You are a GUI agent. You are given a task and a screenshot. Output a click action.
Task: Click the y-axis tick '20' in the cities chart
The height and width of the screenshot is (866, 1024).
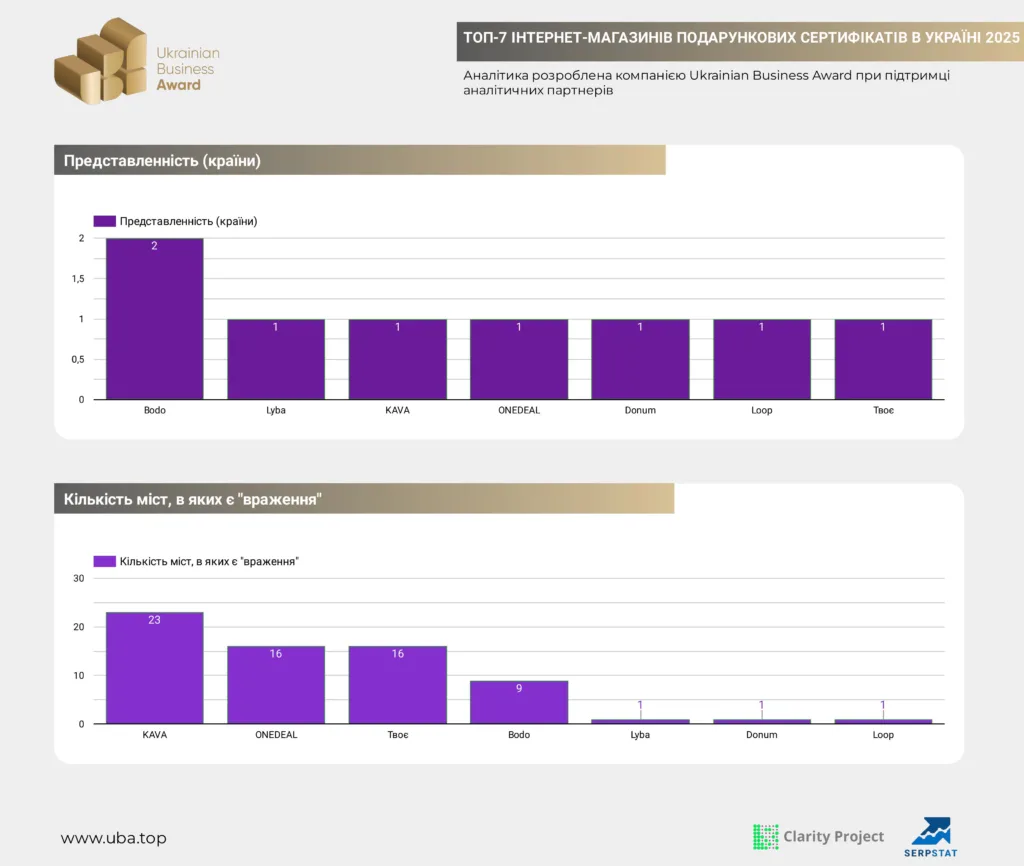pos(78,627)
